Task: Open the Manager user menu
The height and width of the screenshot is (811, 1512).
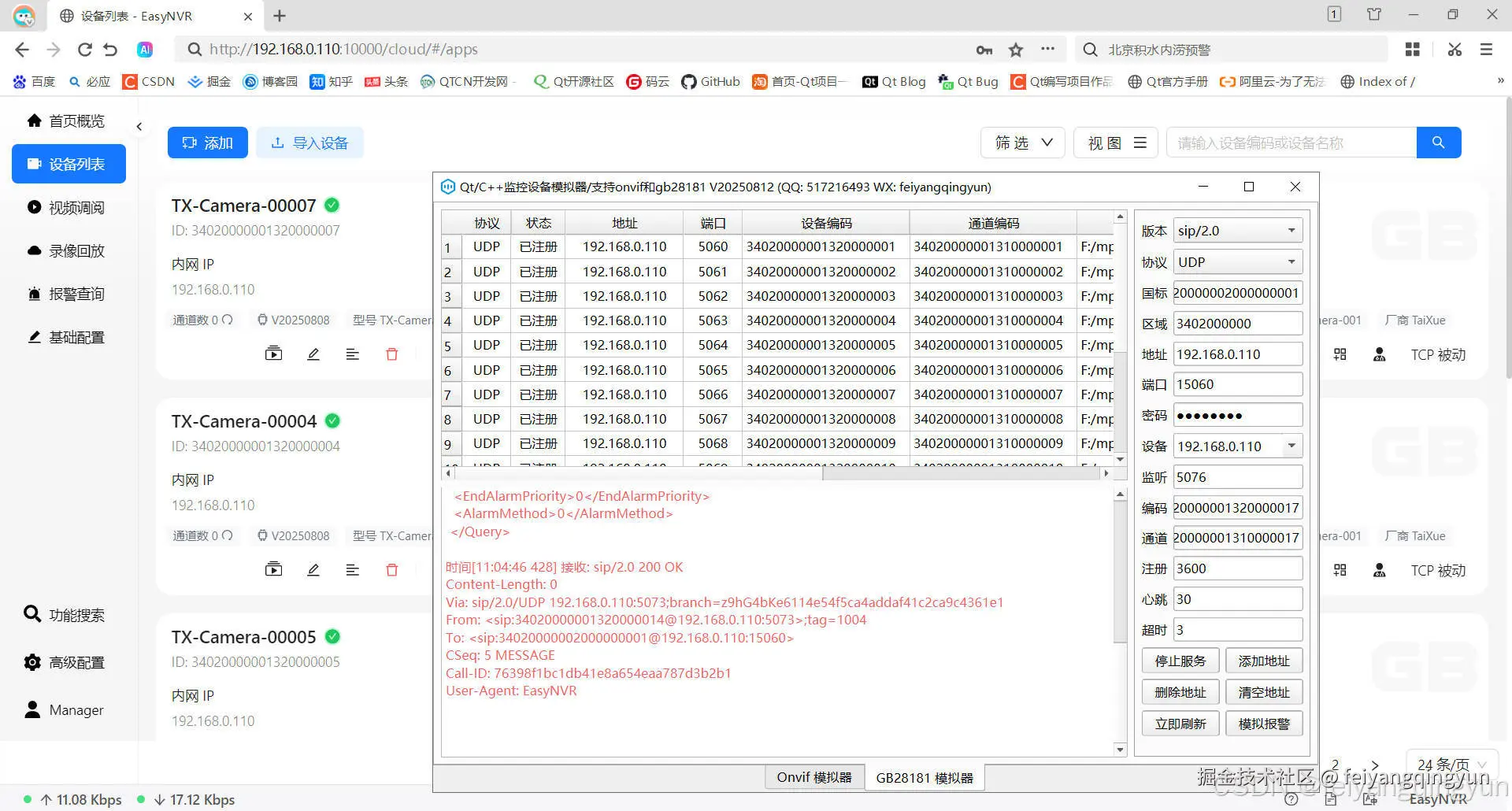Action: tap(65, 709)
